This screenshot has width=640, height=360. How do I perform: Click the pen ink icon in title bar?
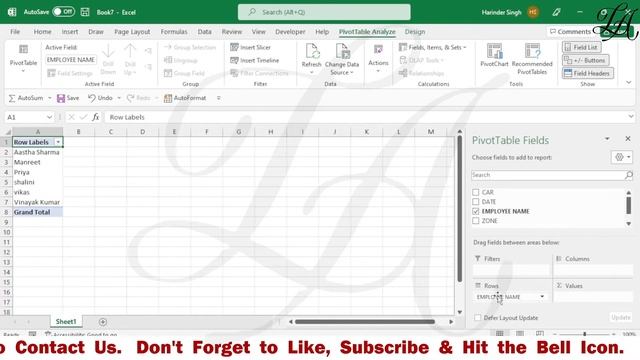pos(556,12)
